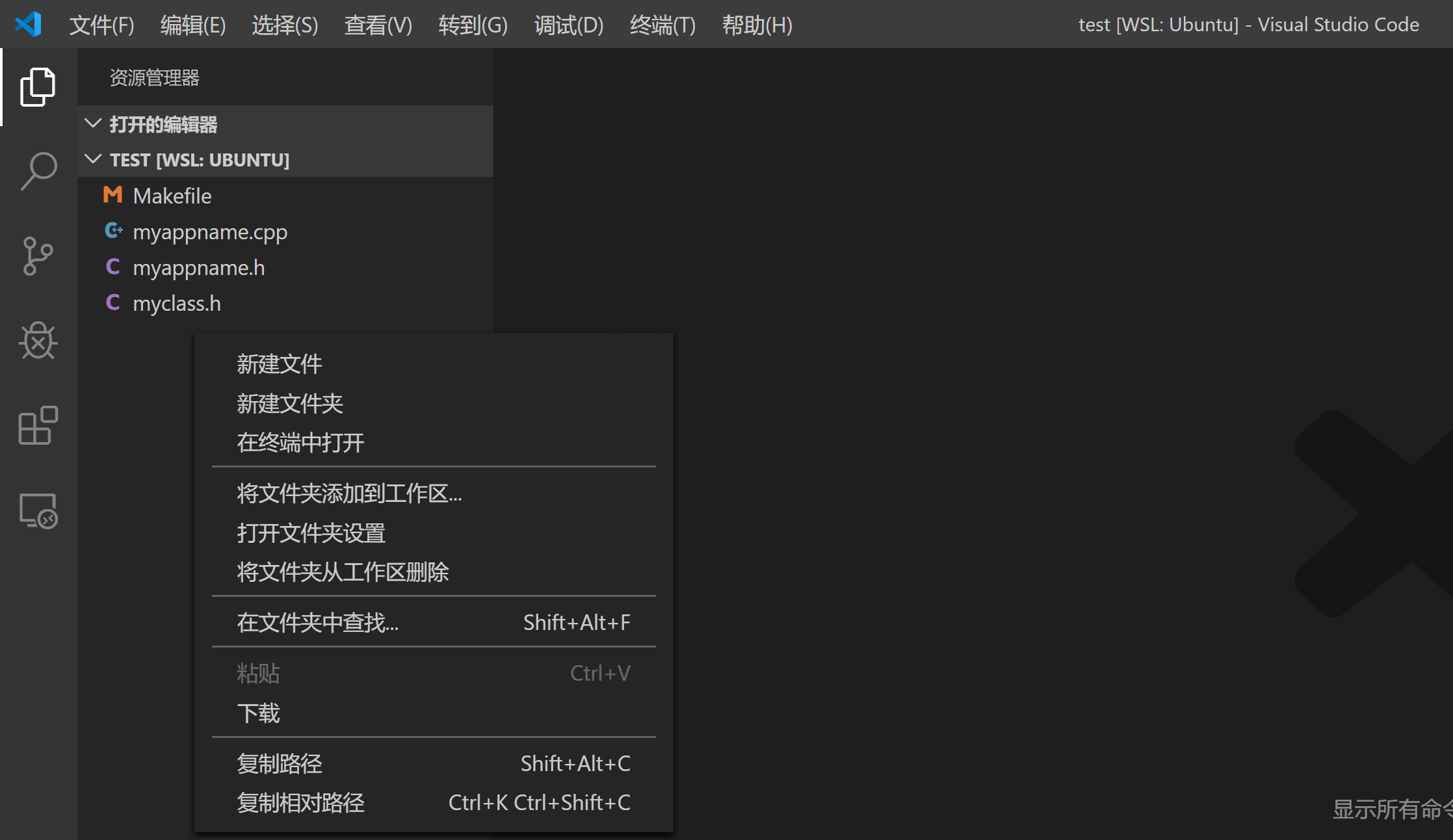Image resolution: width=1453 pixels, height=840 pixels.
Task: Select myappname.h in the explorer
Action: click(x=198, y=267)
